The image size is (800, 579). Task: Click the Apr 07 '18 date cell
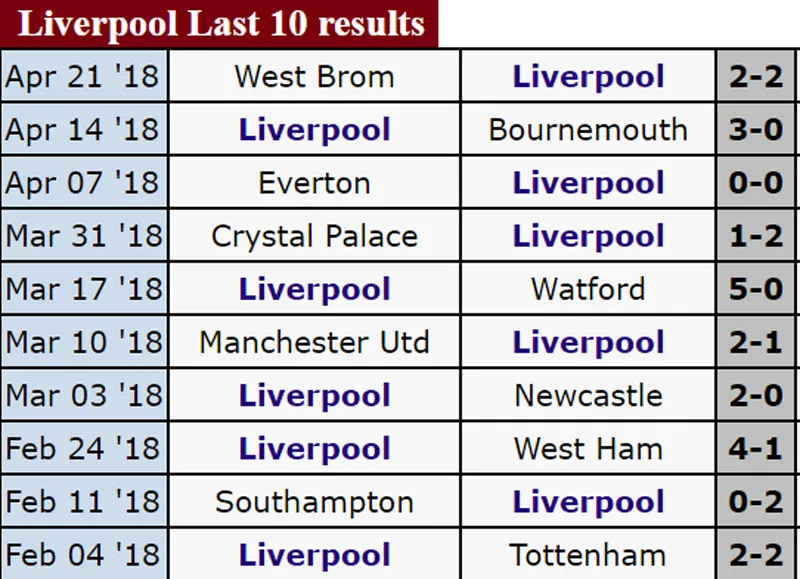tap(83, 183)
